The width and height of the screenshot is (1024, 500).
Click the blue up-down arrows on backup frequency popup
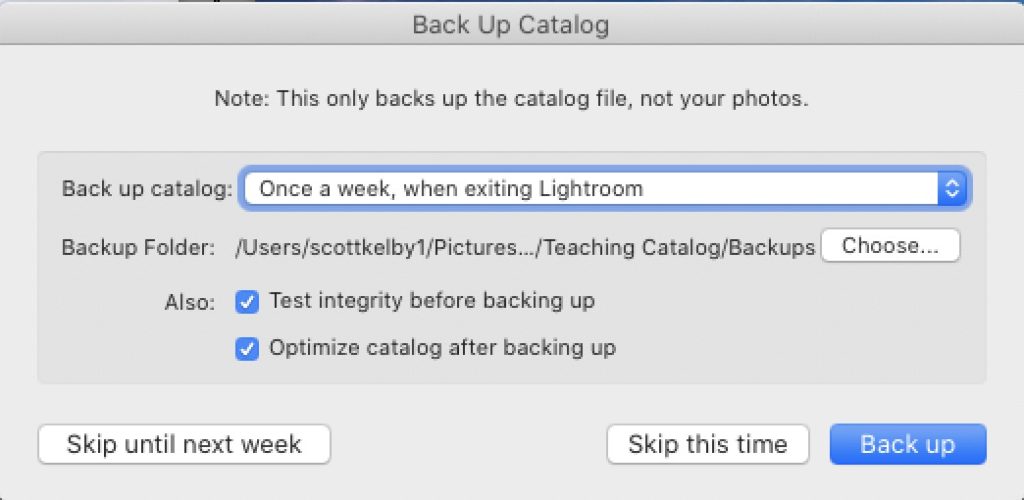pyautogui.click(x=952, y=188)
